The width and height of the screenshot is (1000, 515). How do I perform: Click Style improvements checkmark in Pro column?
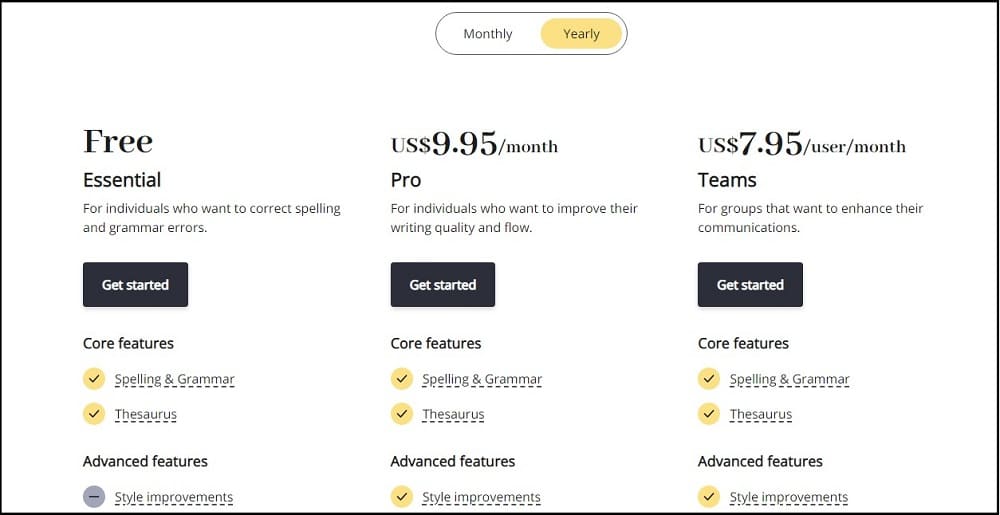pyautogui.click(x=402, y=497)
